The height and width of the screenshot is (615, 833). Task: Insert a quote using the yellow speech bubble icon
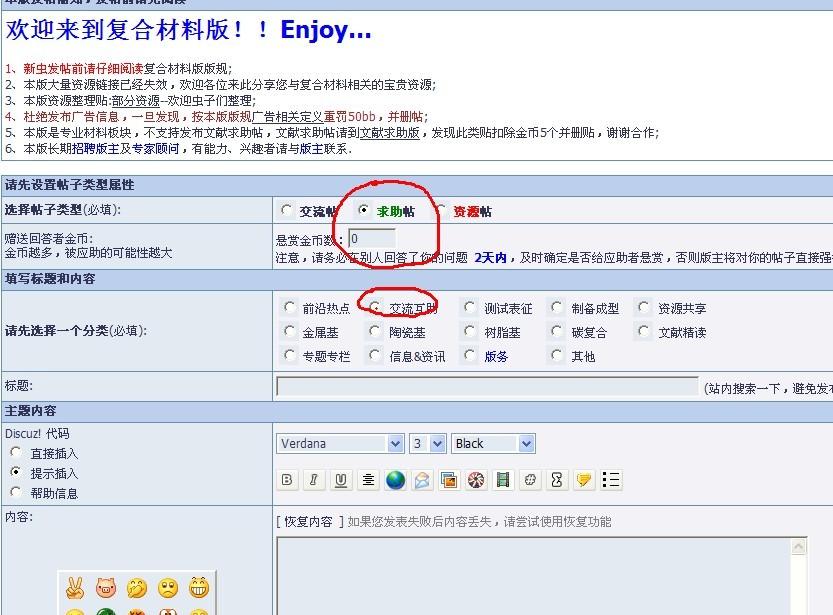click(584, 480)
